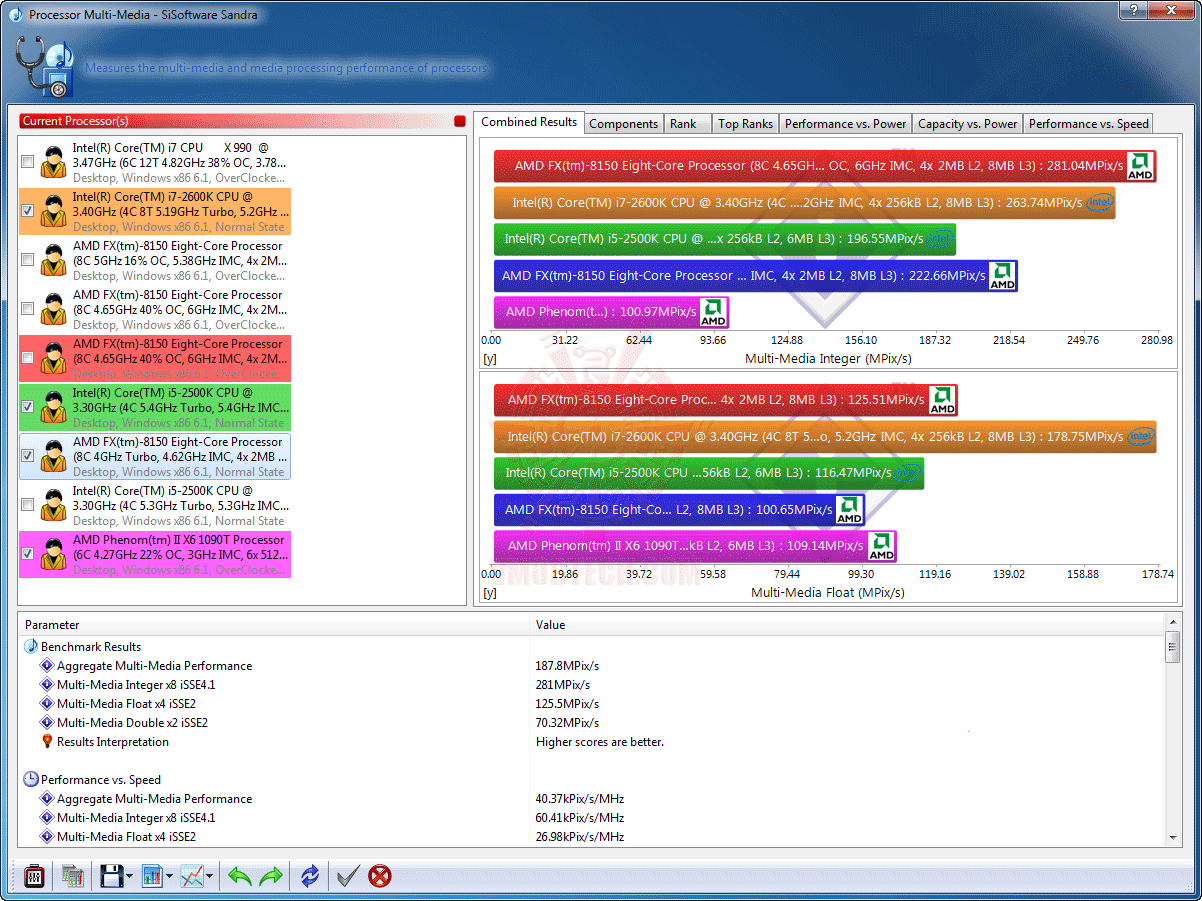This screenshot has width=1202, height=901.
Task: Click the red FX-8150 281.04MPix/s integer bar
Action: [825, 166]
